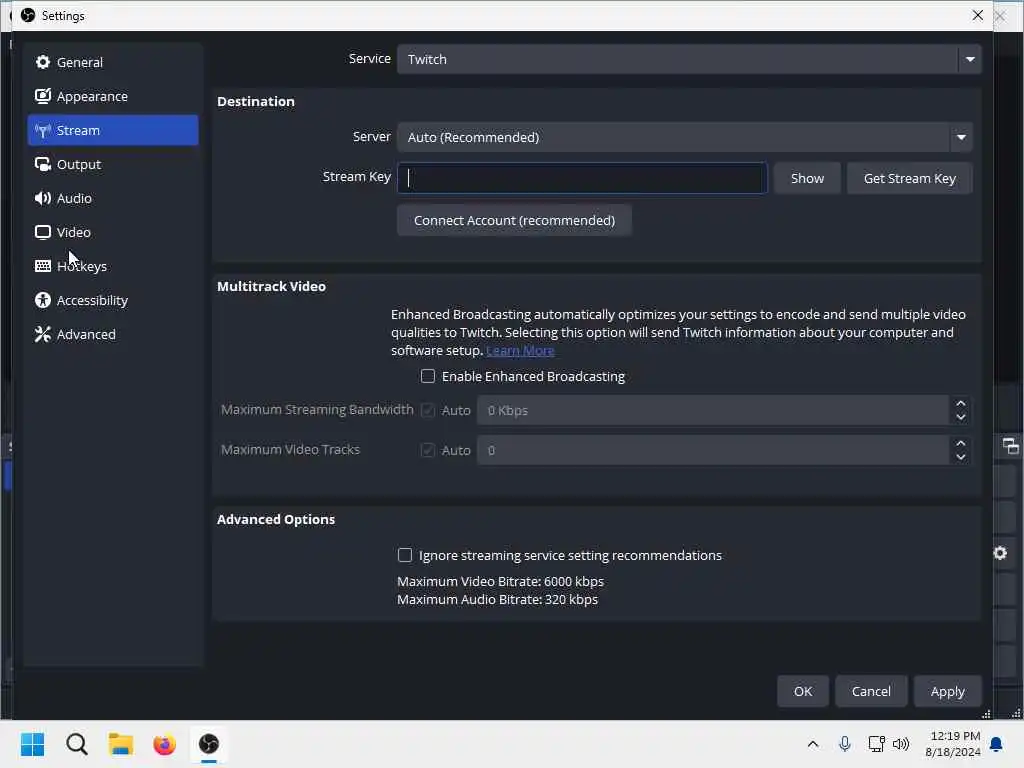Show hidden tray icons chevron

812,744
